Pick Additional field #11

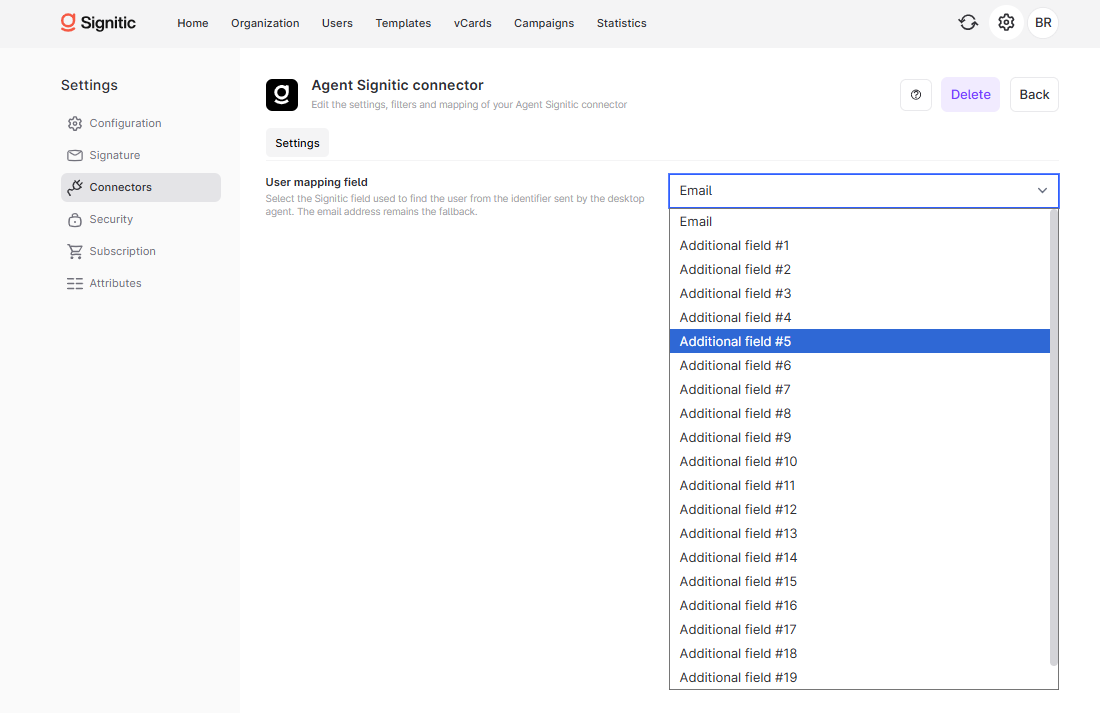point(859,486)
